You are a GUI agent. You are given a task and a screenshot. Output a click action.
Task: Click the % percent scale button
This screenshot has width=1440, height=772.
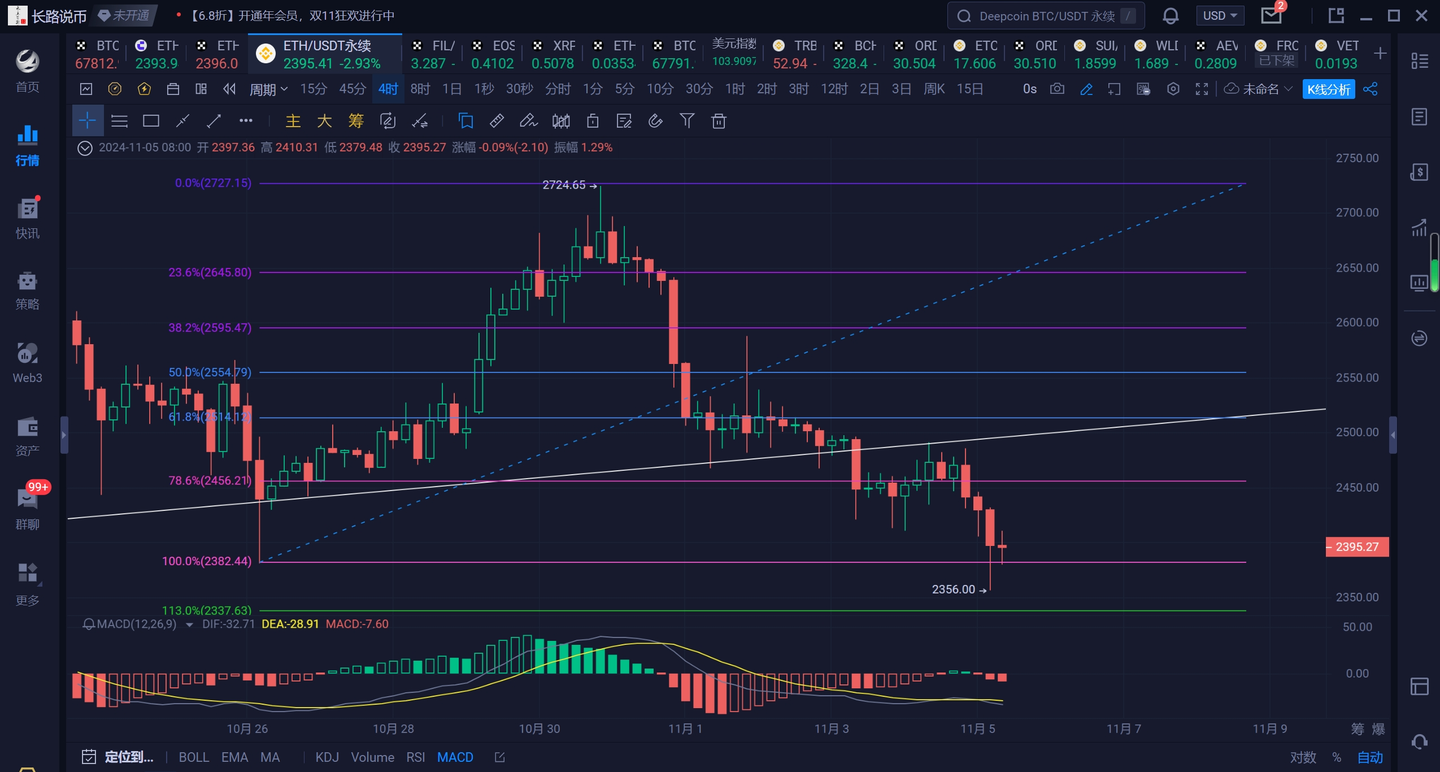tap(1336, 757)
